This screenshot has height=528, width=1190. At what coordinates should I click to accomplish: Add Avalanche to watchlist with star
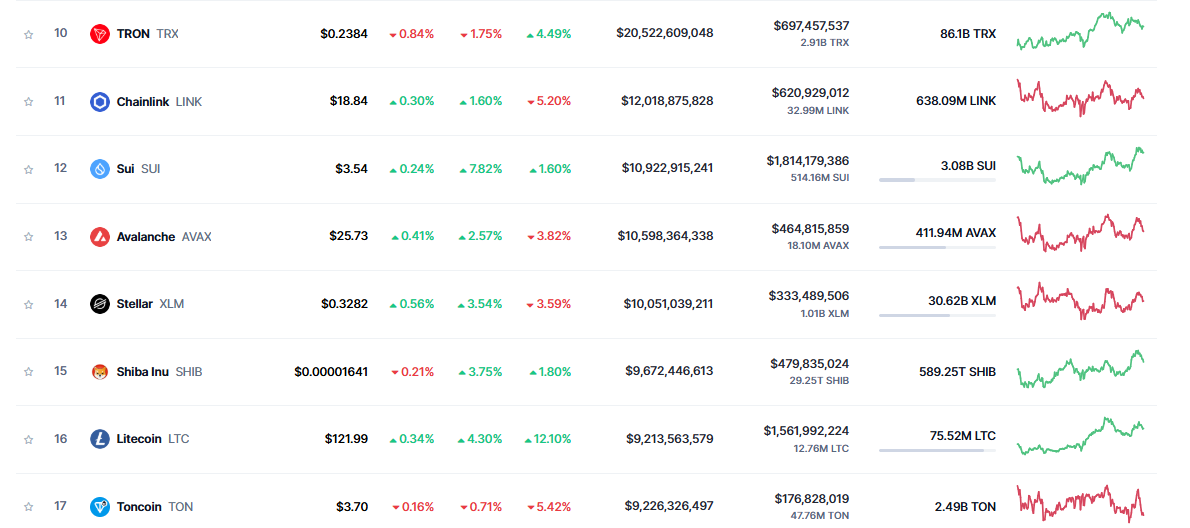coord(29,237)
